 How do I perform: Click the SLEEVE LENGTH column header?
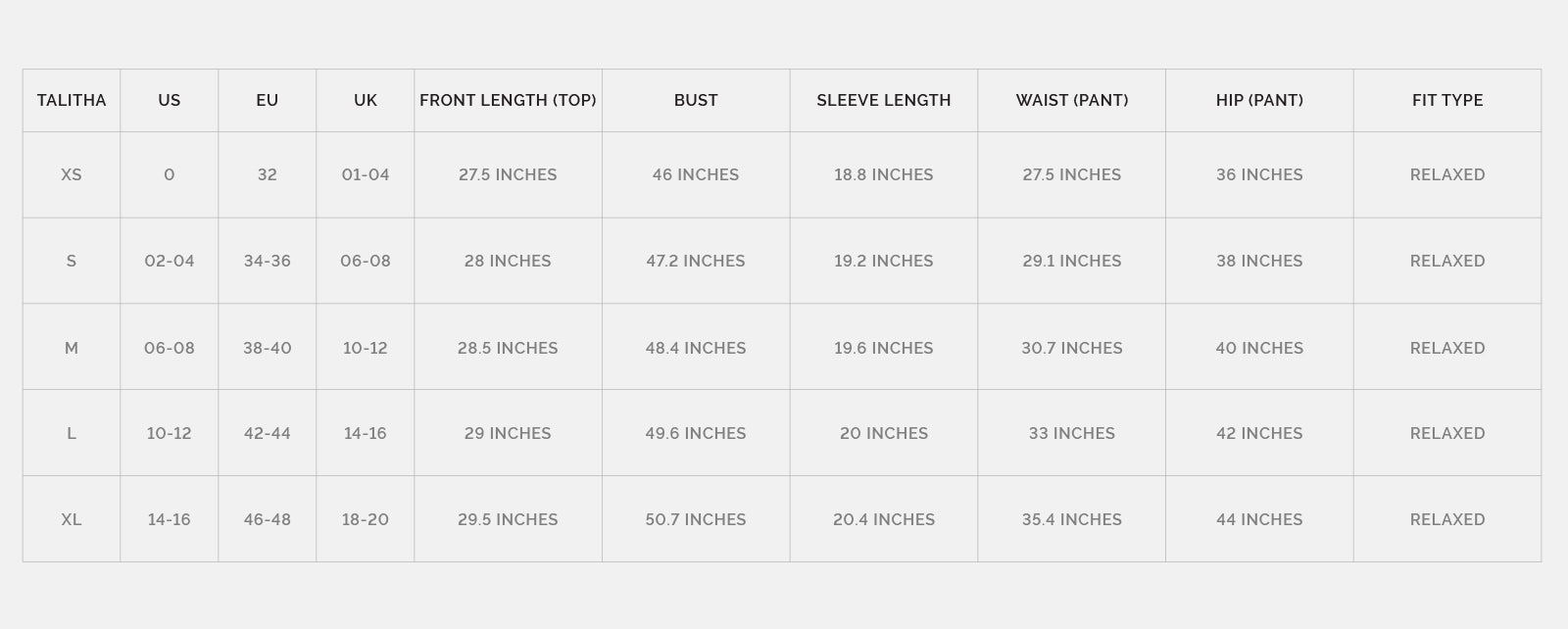[x=883, y=100]
